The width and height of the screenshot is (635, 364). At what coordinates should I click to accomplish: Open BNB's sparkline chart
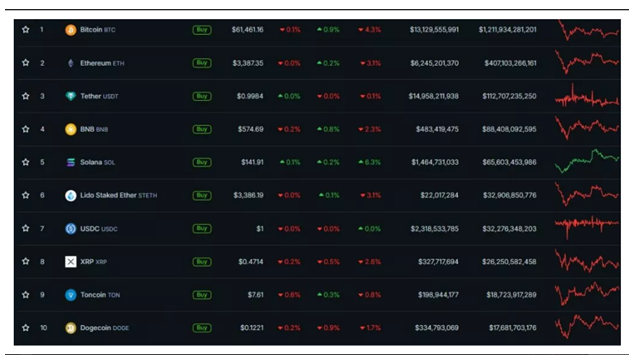pos(587,128)
